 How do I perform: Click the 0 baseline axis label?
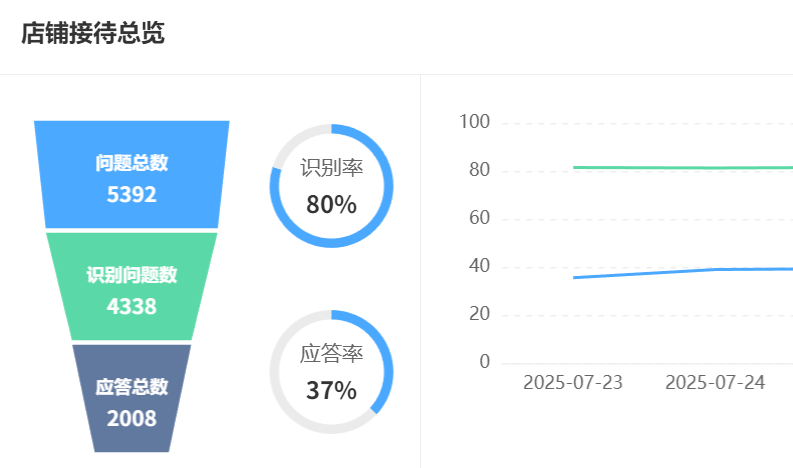[x=484, y=362]
